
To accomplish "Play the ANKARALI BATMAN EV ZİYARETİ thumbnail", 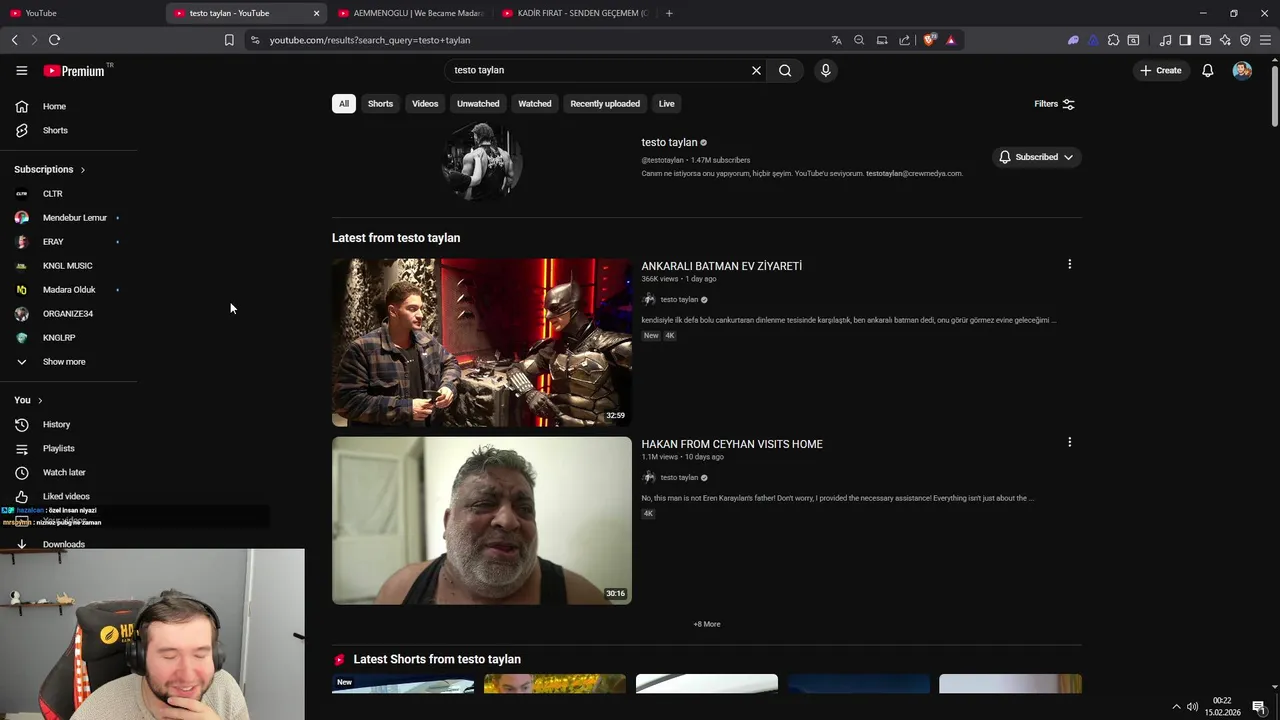I will [482, 343].
